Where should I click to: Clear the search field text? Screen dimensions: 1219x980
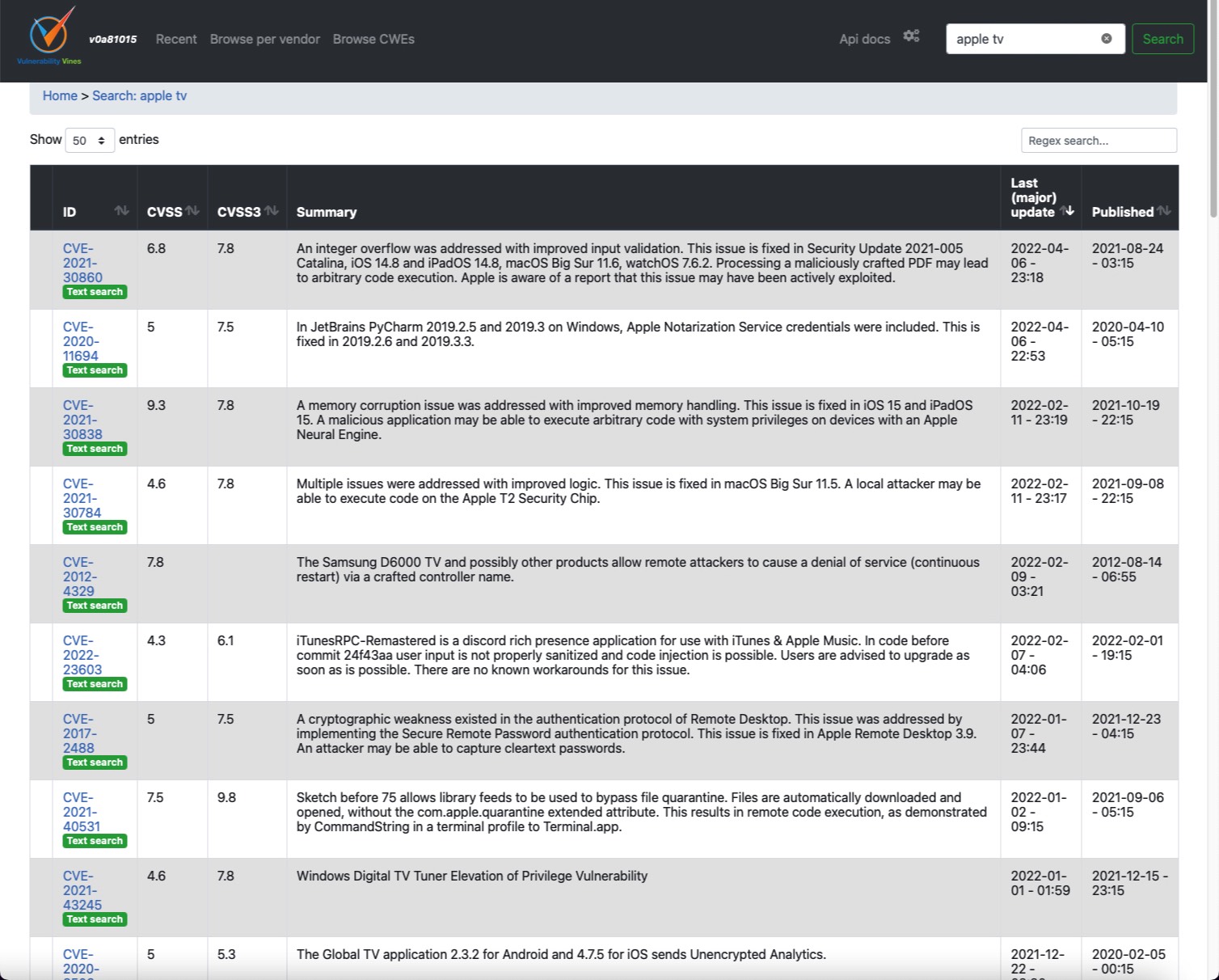point(1106,39)
